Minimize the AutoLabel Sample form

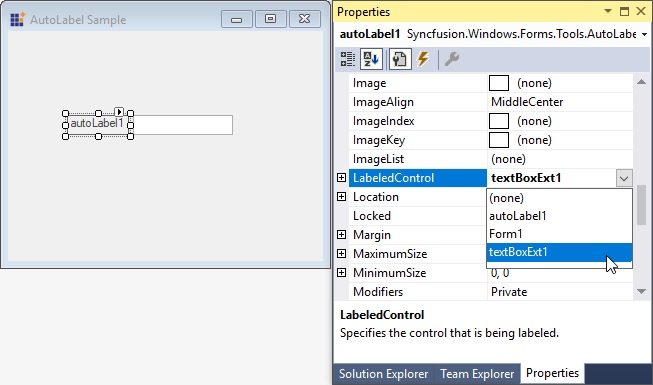(237, 19)
